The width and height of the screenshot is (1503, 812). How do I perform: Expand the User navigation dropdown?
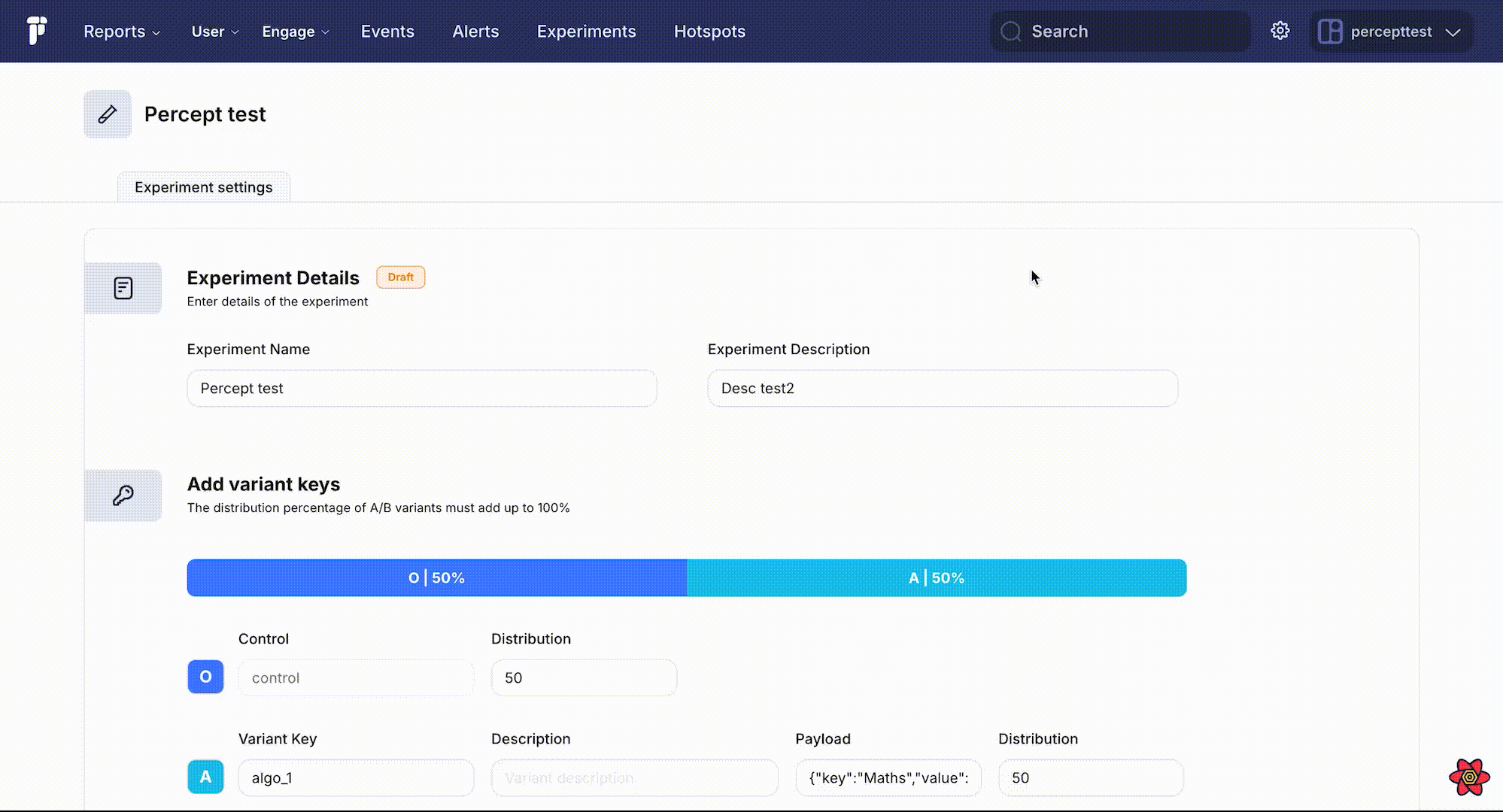[214, 31]
